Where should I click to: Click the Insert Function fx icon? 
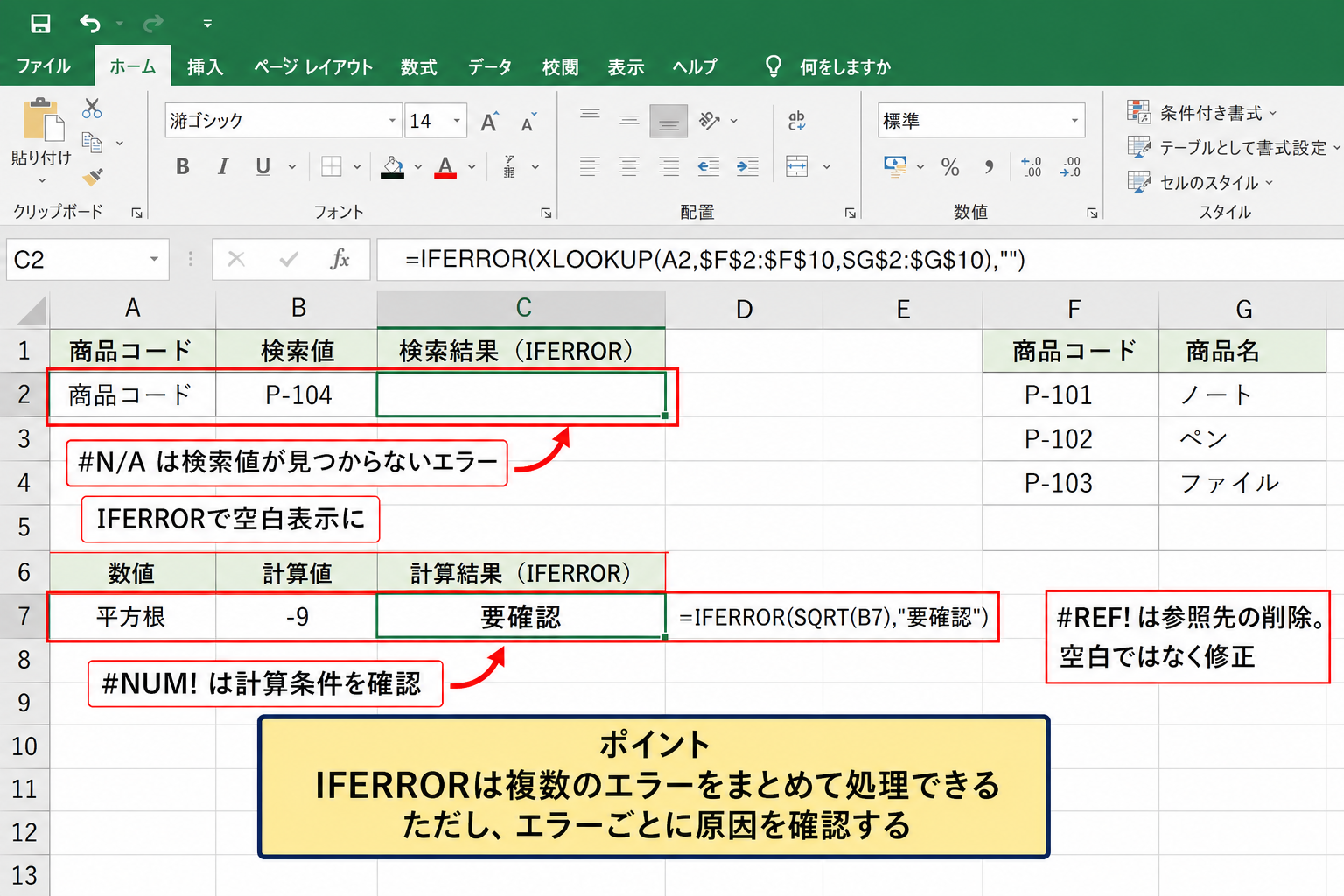pyautogui.click(x=339, y=259)
